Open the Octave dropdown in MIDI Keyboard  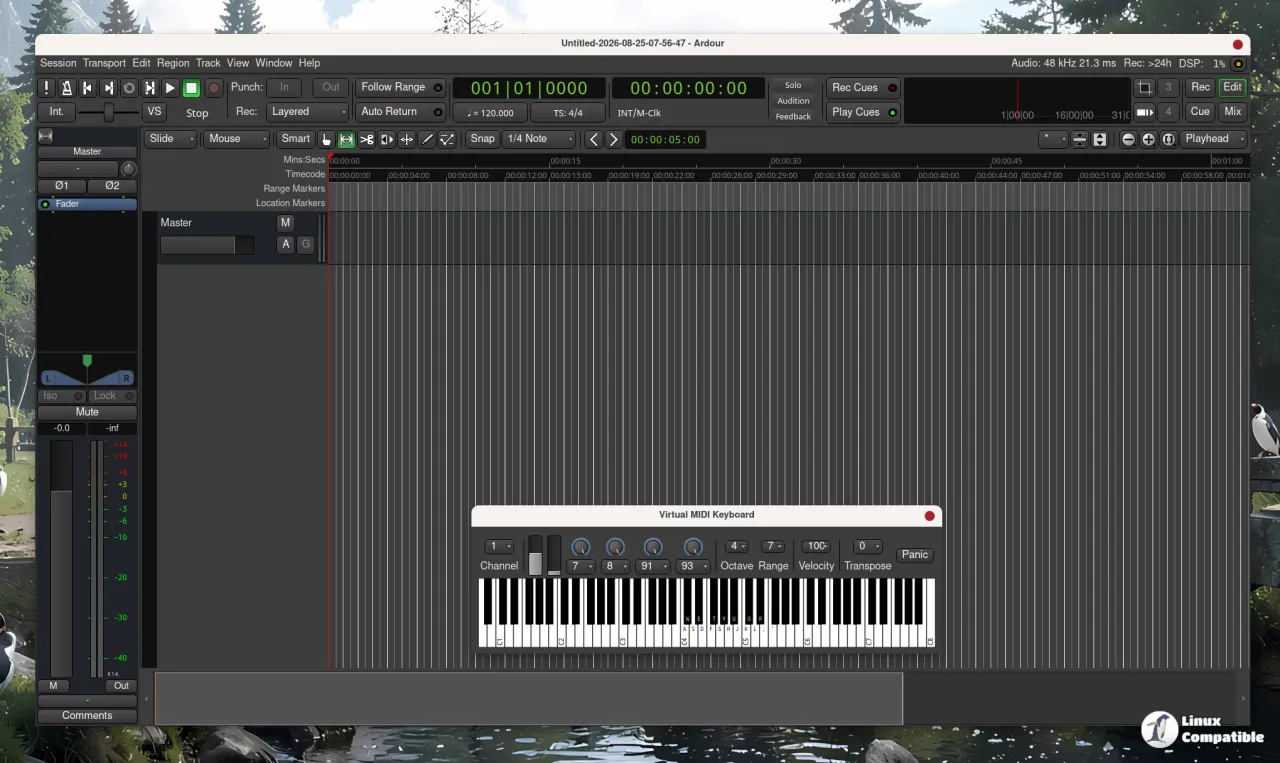[737, 546]
